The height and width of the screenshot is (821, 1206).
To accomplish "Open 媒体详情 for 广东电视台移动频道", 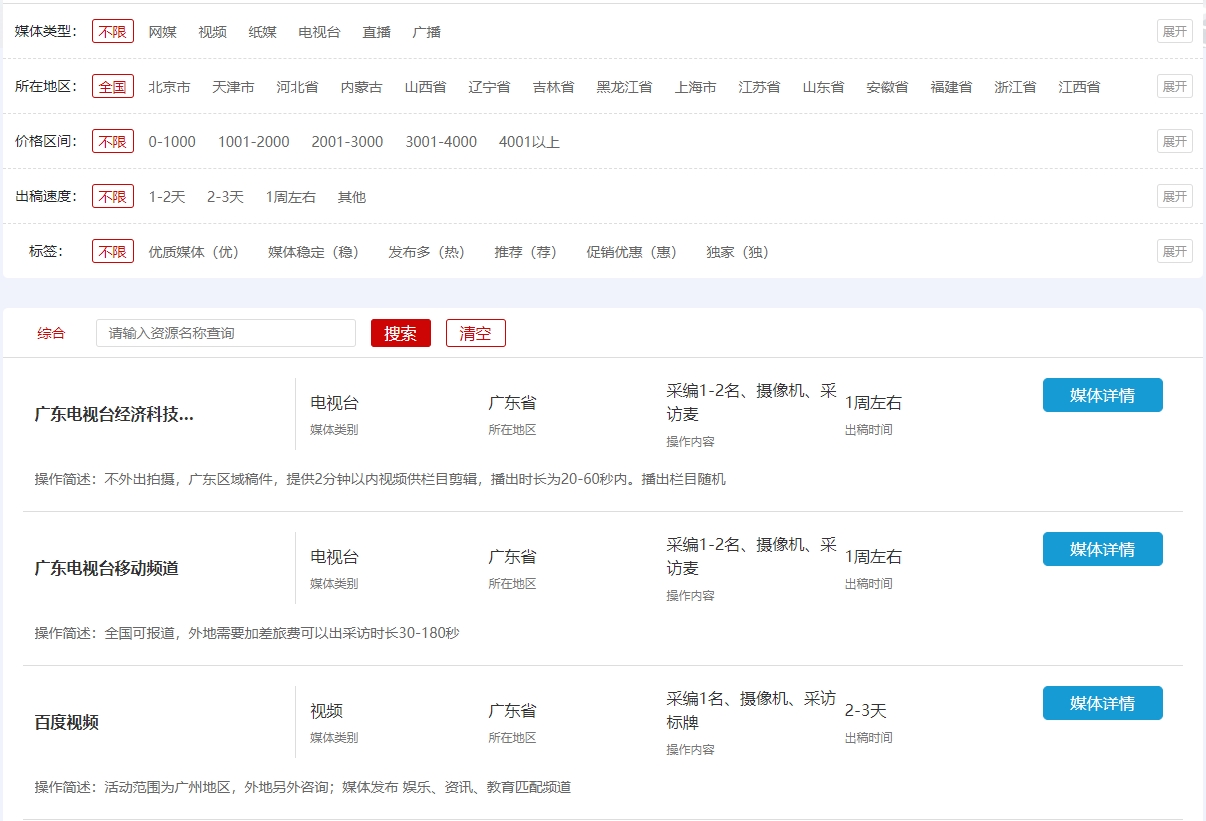I will click(1102, 549).
